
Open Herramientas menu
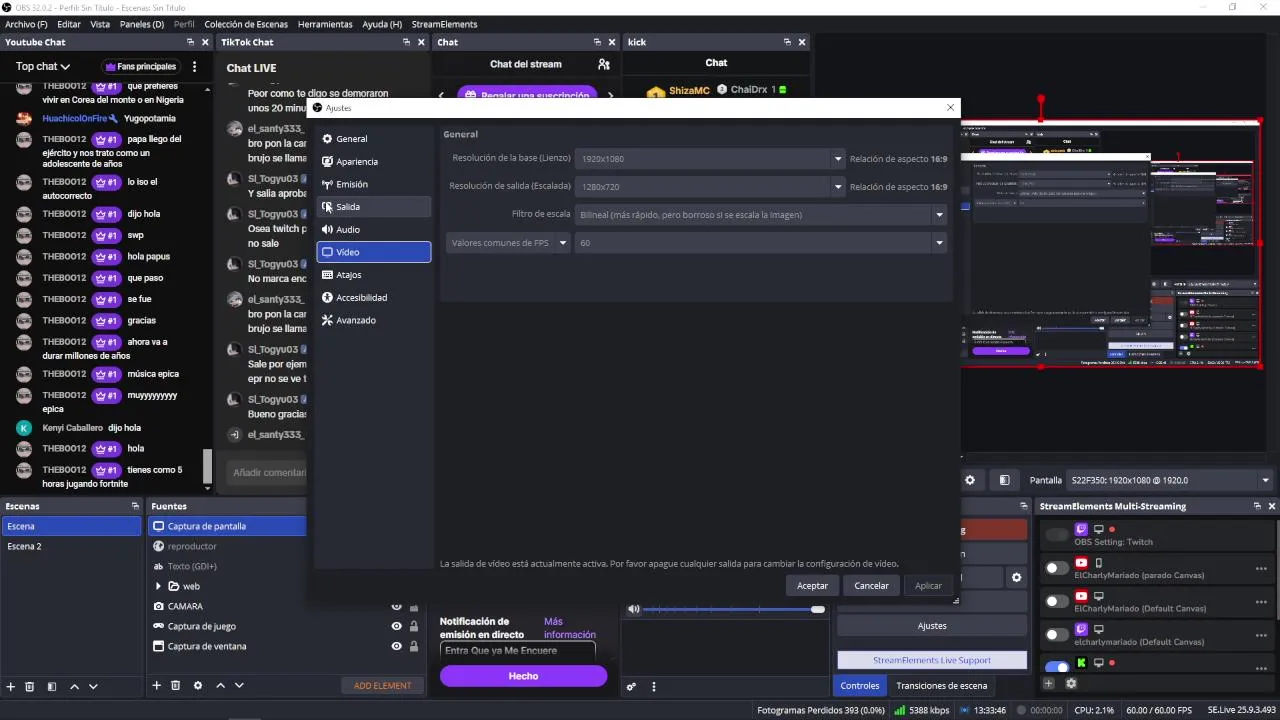tap(325, 24)
